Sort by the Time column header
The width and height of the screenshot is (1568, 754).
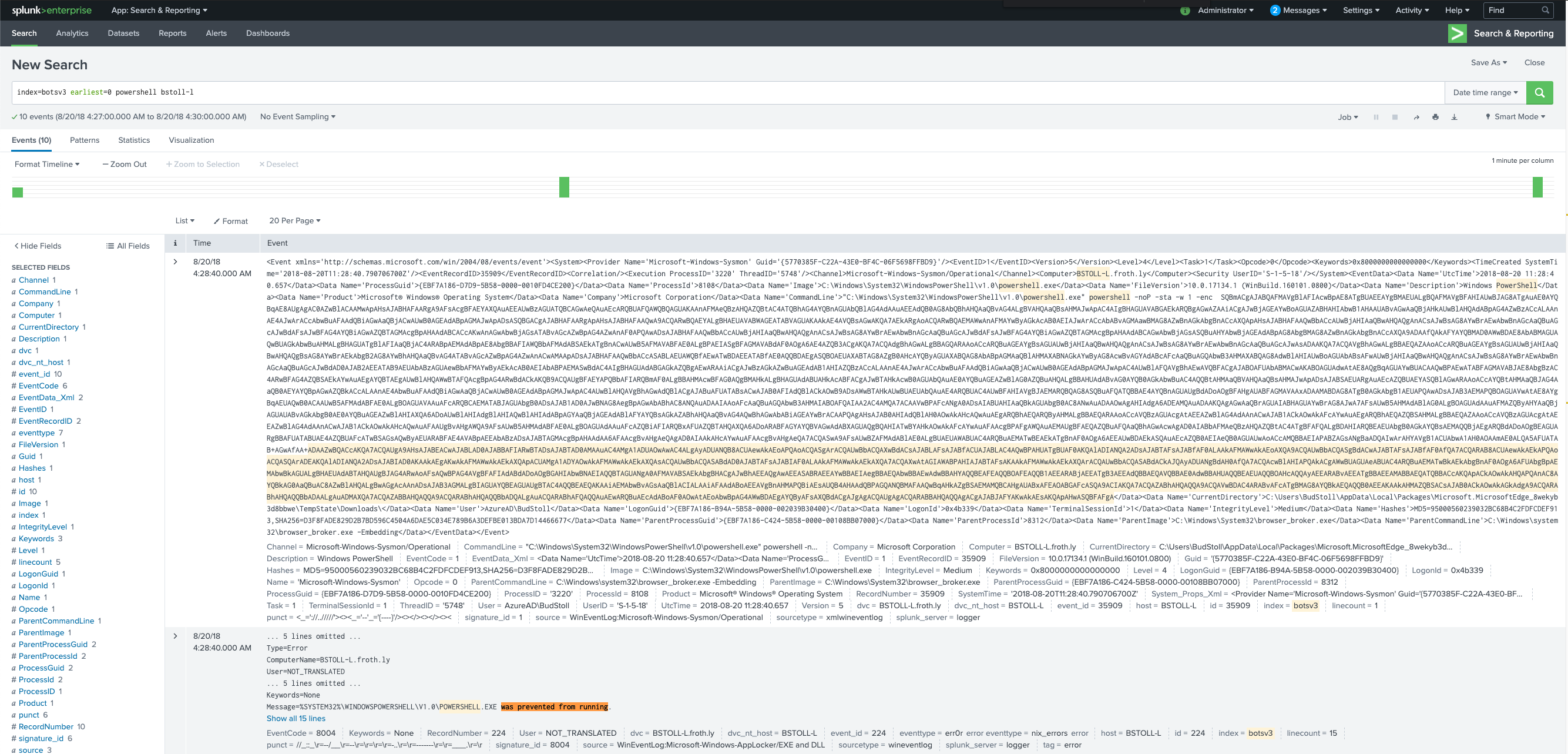202,243
